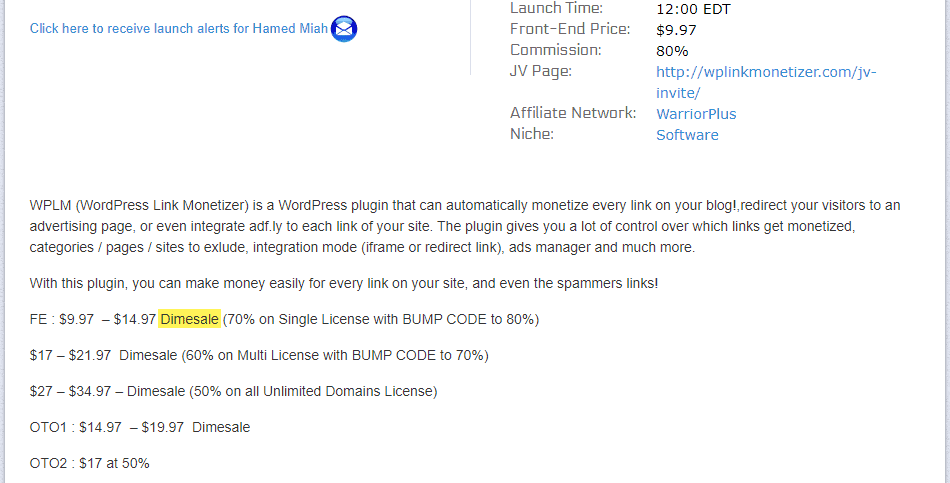Click the OTO1 $14.97 – $19.97 line
Viewport: 950px width, 483px height.
pos(140,427)
